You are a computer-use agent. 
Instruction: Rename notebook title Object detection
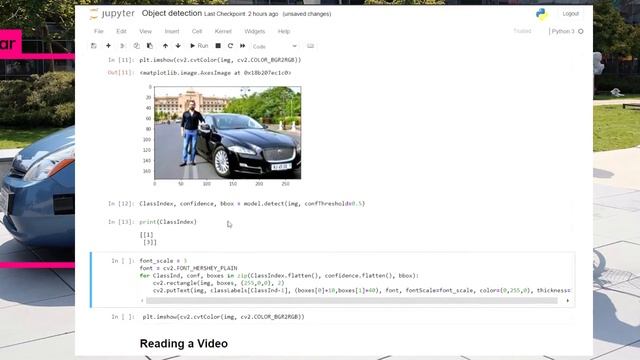tap(172, 13)
